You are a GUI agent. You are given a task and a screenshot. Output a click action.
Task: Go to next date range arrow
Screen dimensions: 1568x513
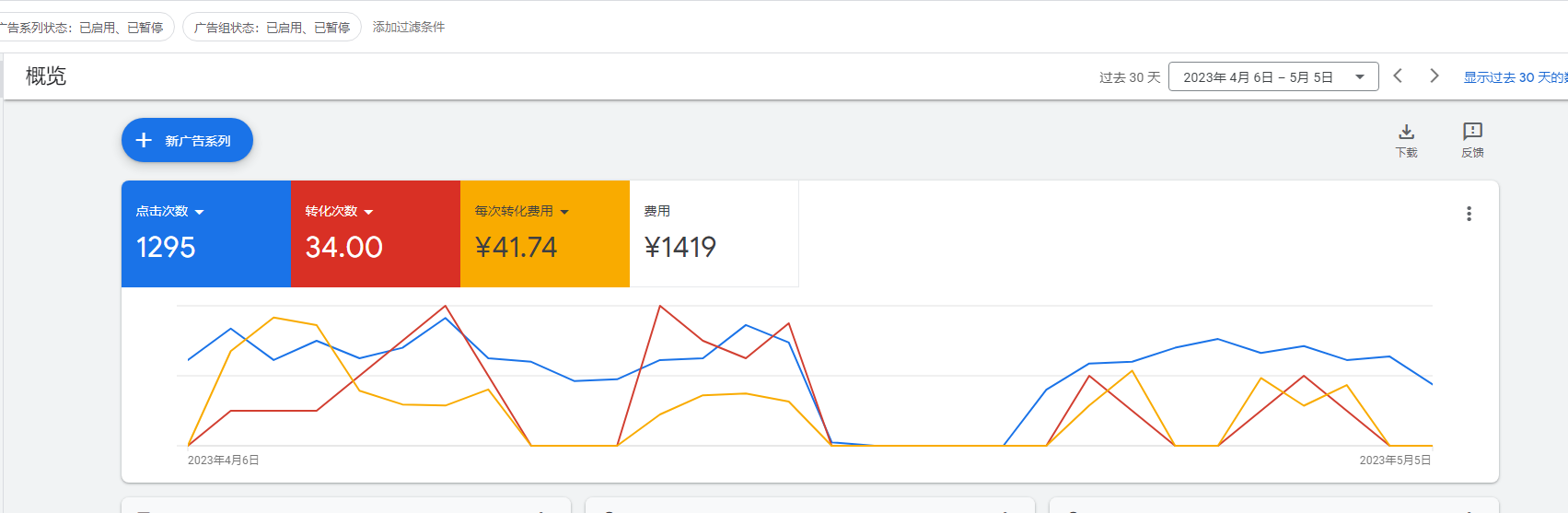pyautogui.click(x=1434, y=76)
